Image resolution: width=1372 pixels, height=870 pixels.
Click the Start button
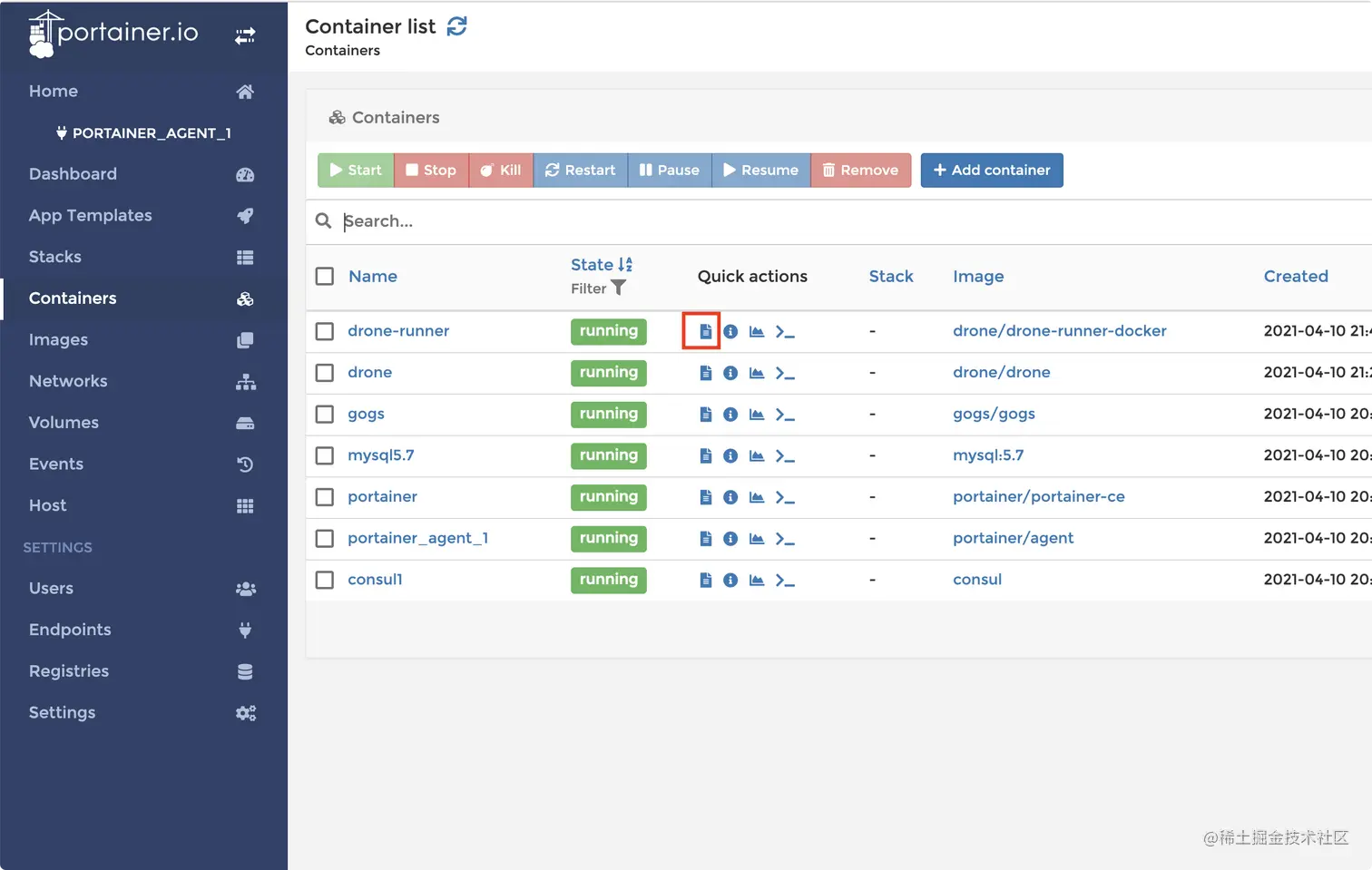356,170
